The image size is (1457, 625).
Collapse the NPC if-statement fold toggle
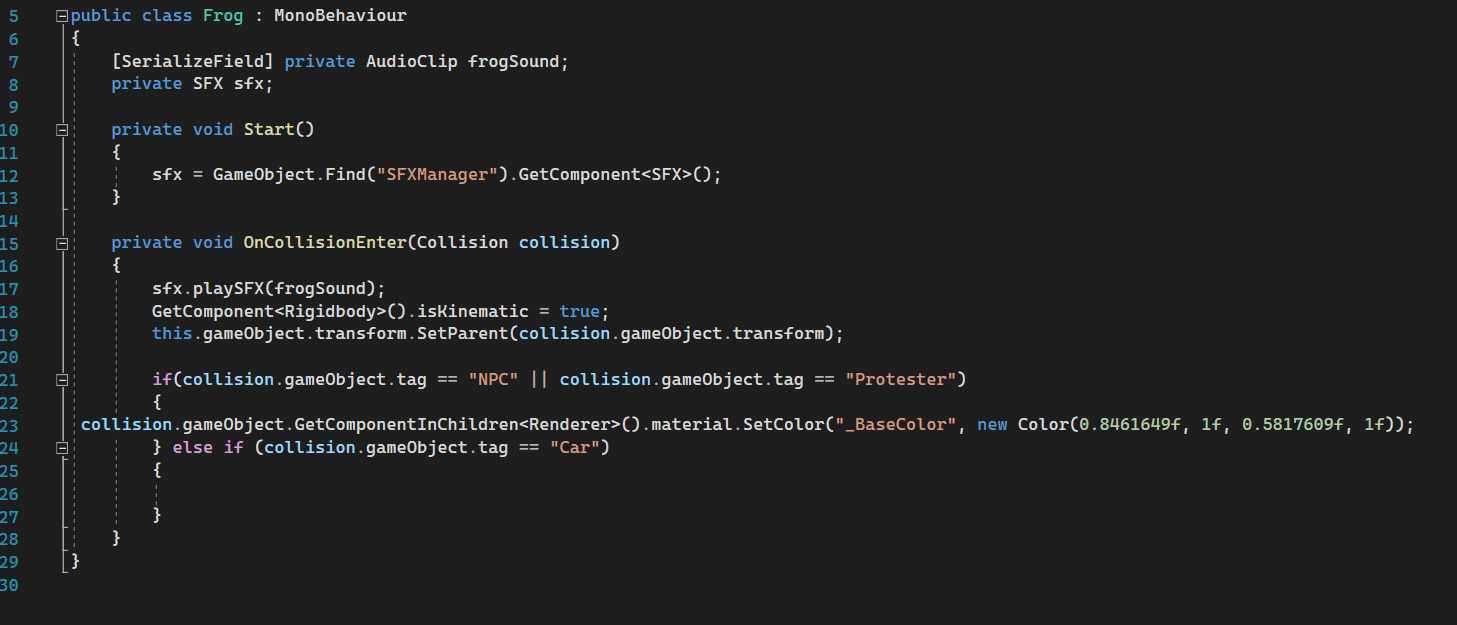click(63, 379)
